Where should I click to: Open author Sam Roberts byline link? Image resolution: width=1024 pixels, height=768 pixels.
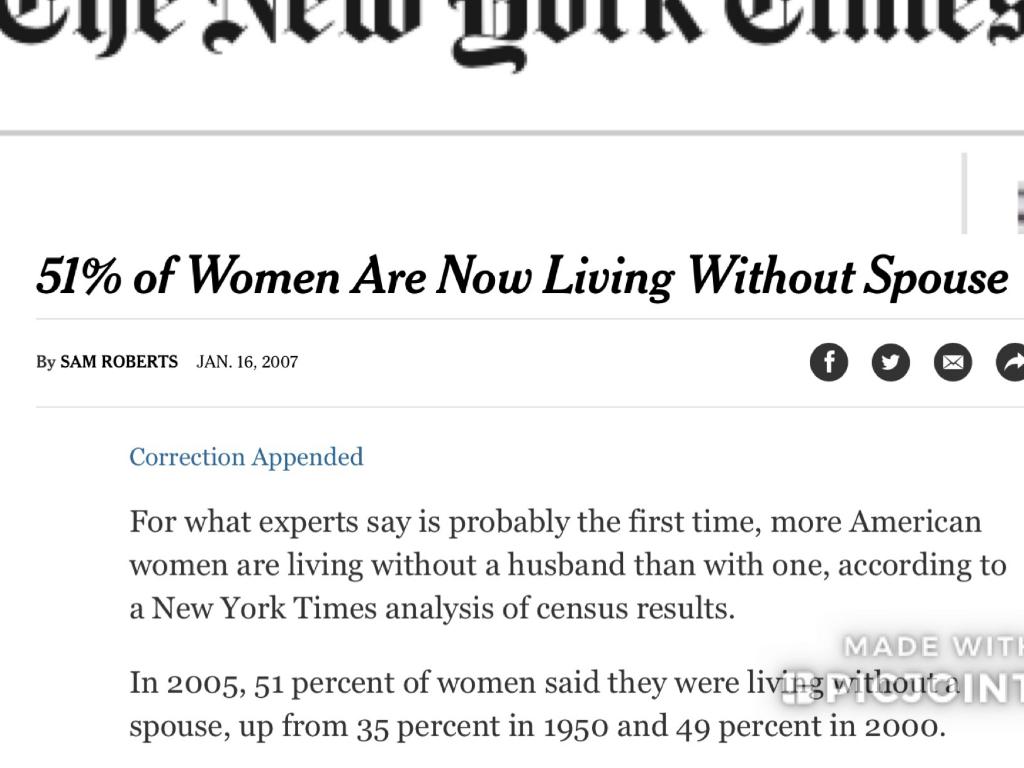coord(119,362)
